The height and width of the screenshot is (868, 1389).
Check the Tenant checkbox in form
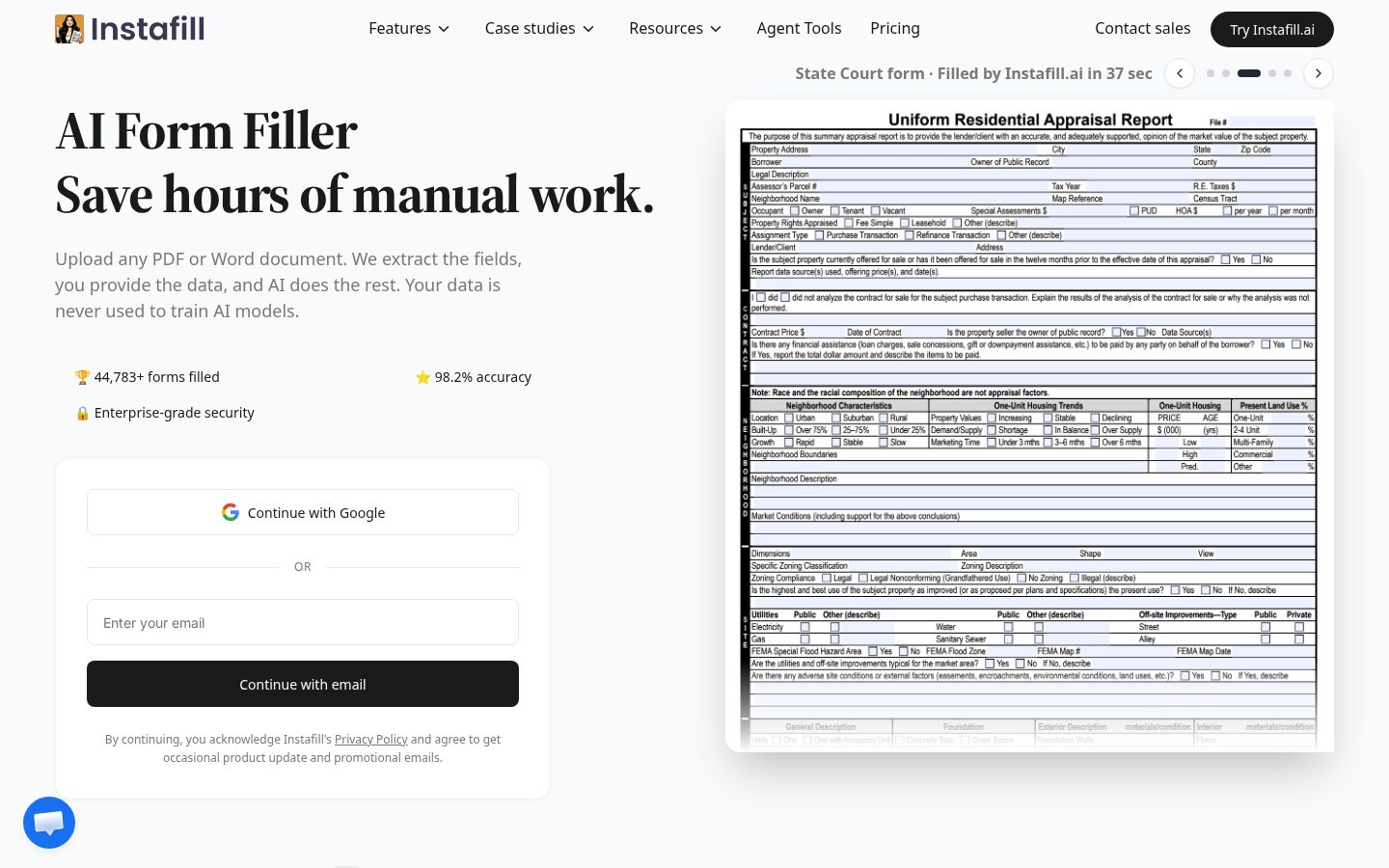point(834,210)
